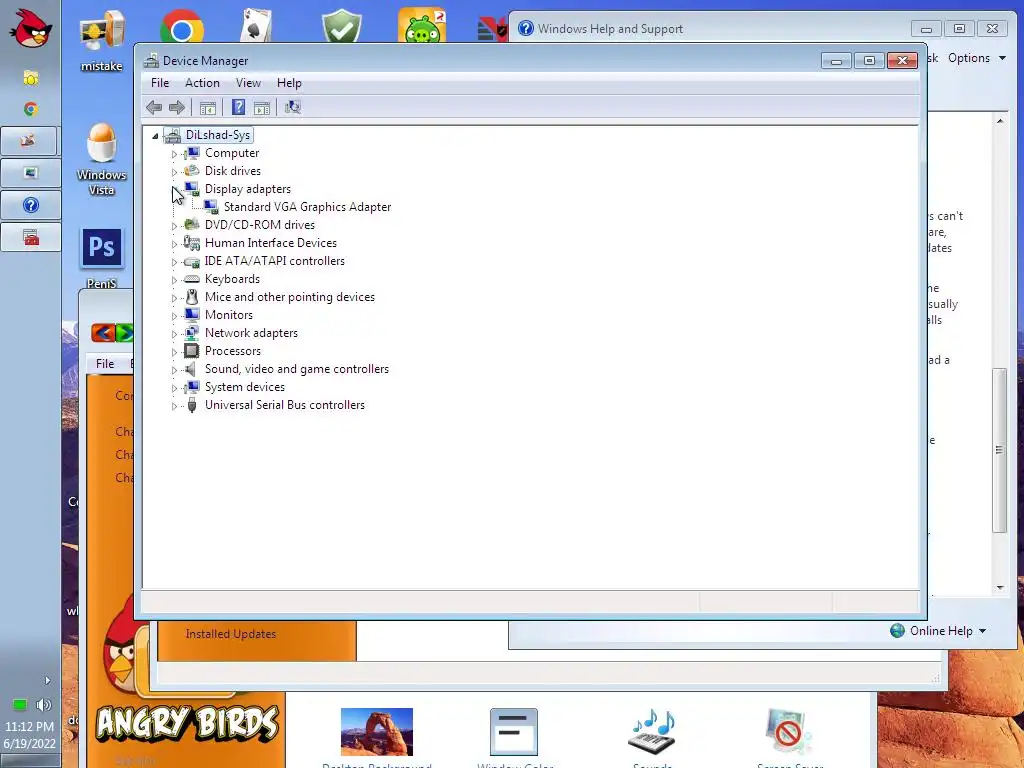Click the Installed Updates link in background window
This screenshot has width=1024, height=768.
pyautogui.click(x=231, y=634)
